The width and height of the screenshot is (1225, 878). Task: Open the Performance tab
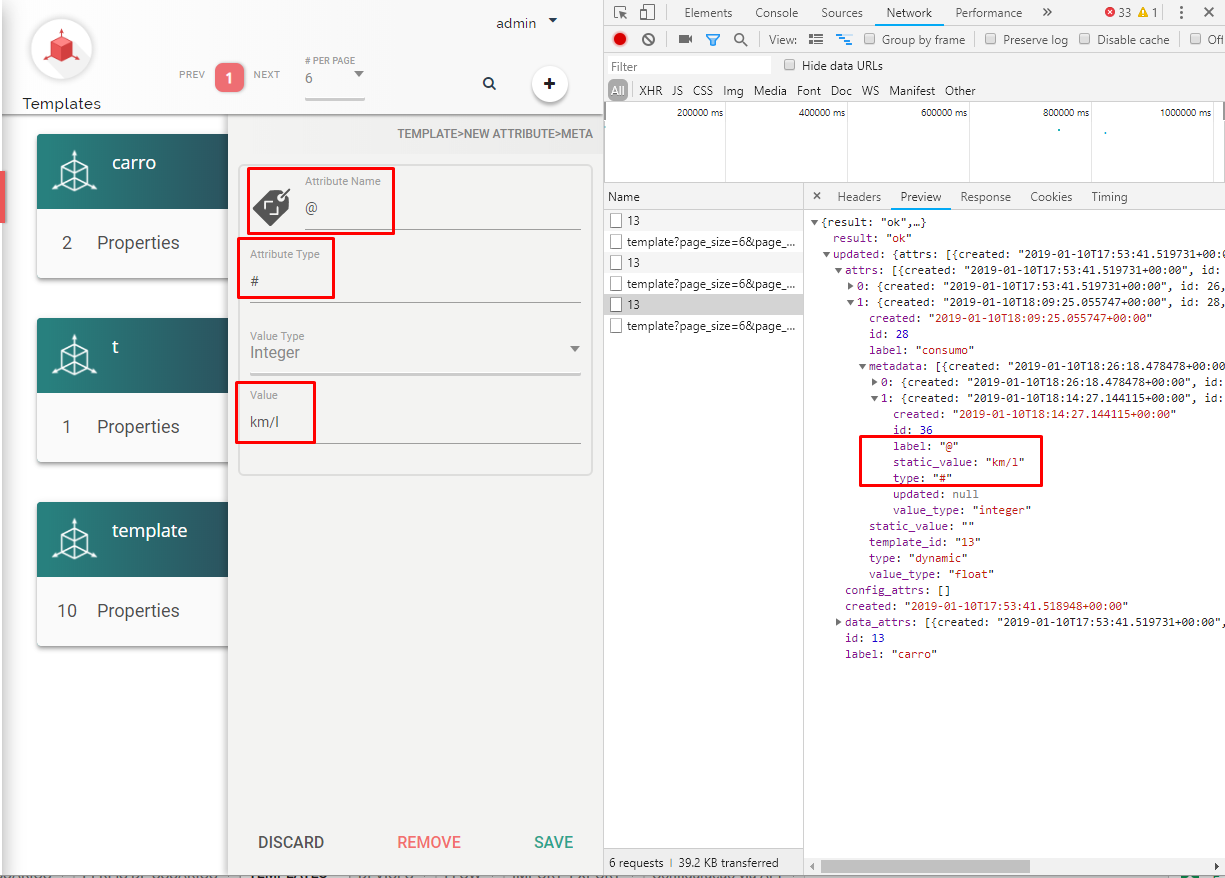tap(988, 13)
